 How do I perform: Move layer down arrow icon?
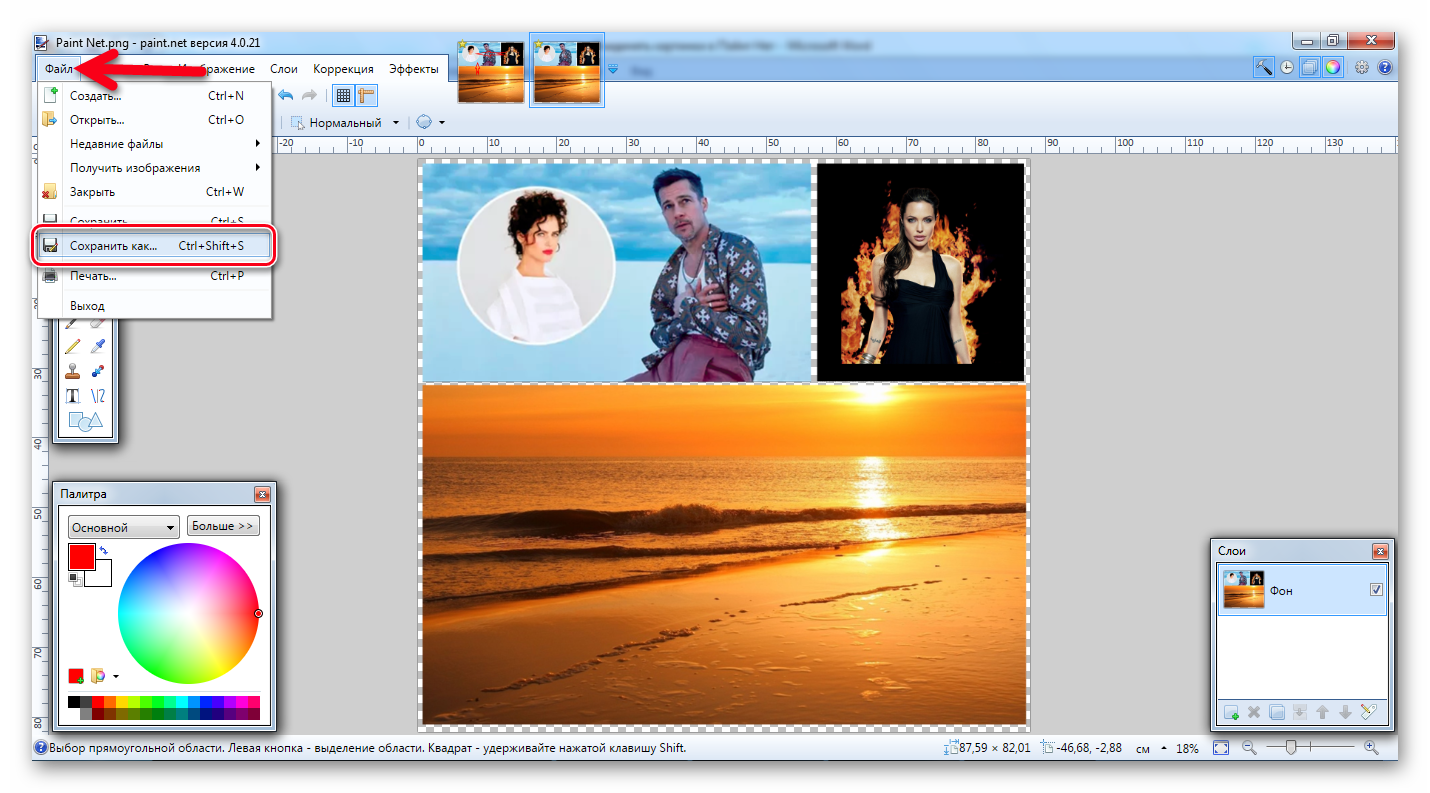pos(1345,712)
